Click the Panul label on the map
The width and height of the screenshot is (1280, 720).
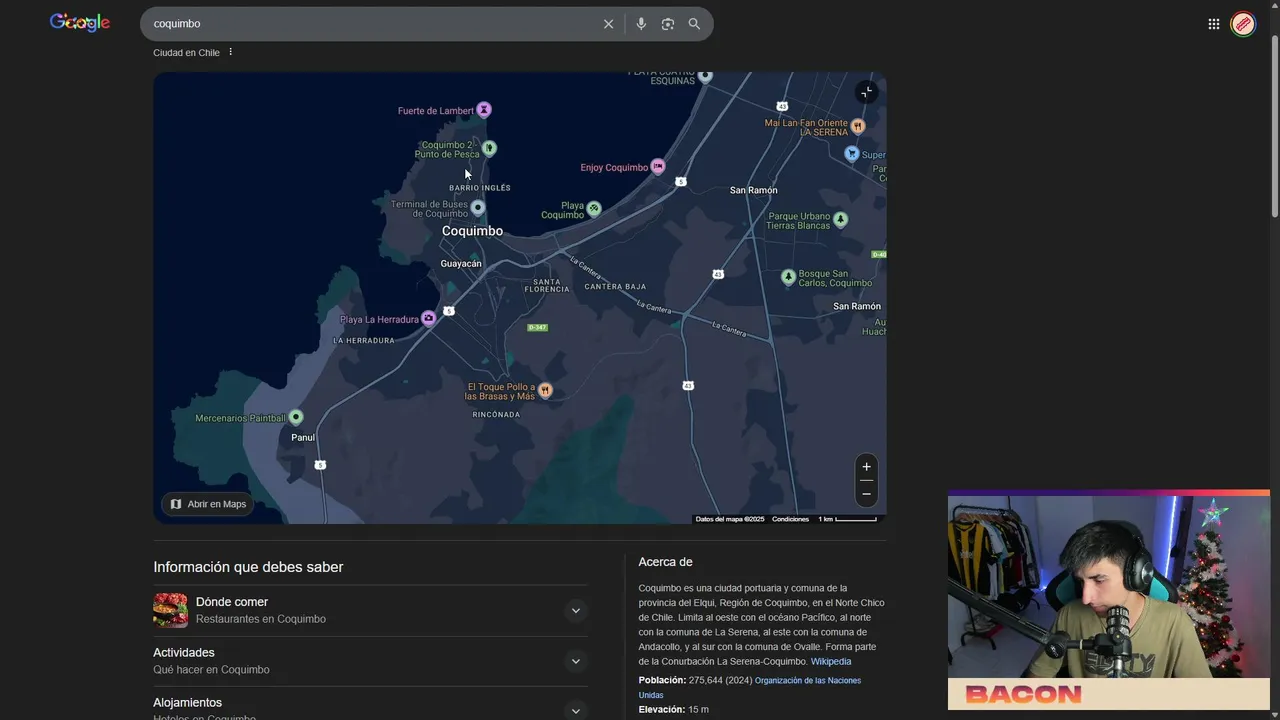click(303, 438)
